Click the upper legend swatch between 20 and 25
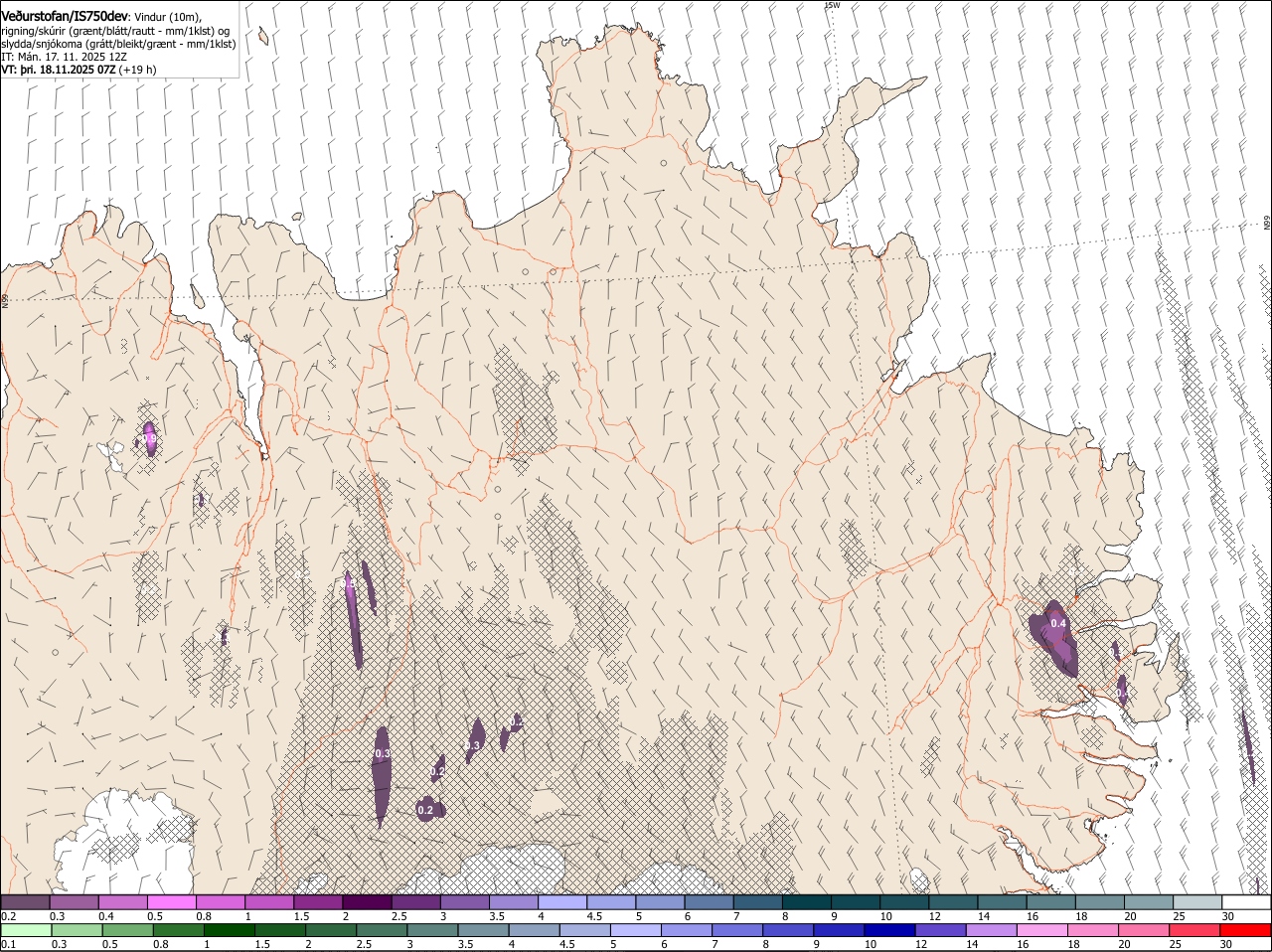 1148,902
